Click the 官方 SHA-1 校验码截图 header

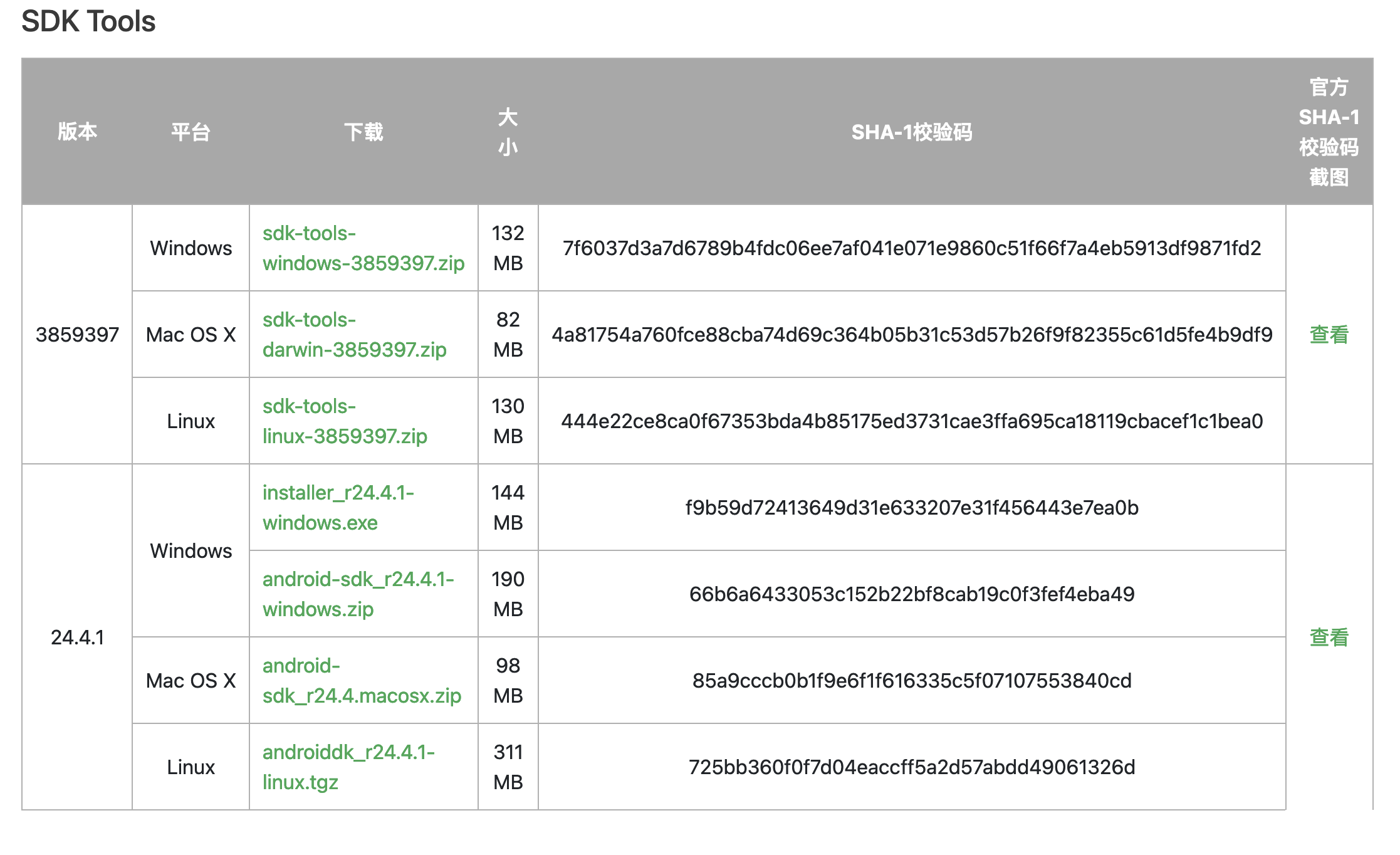[x=1329, y=132]
